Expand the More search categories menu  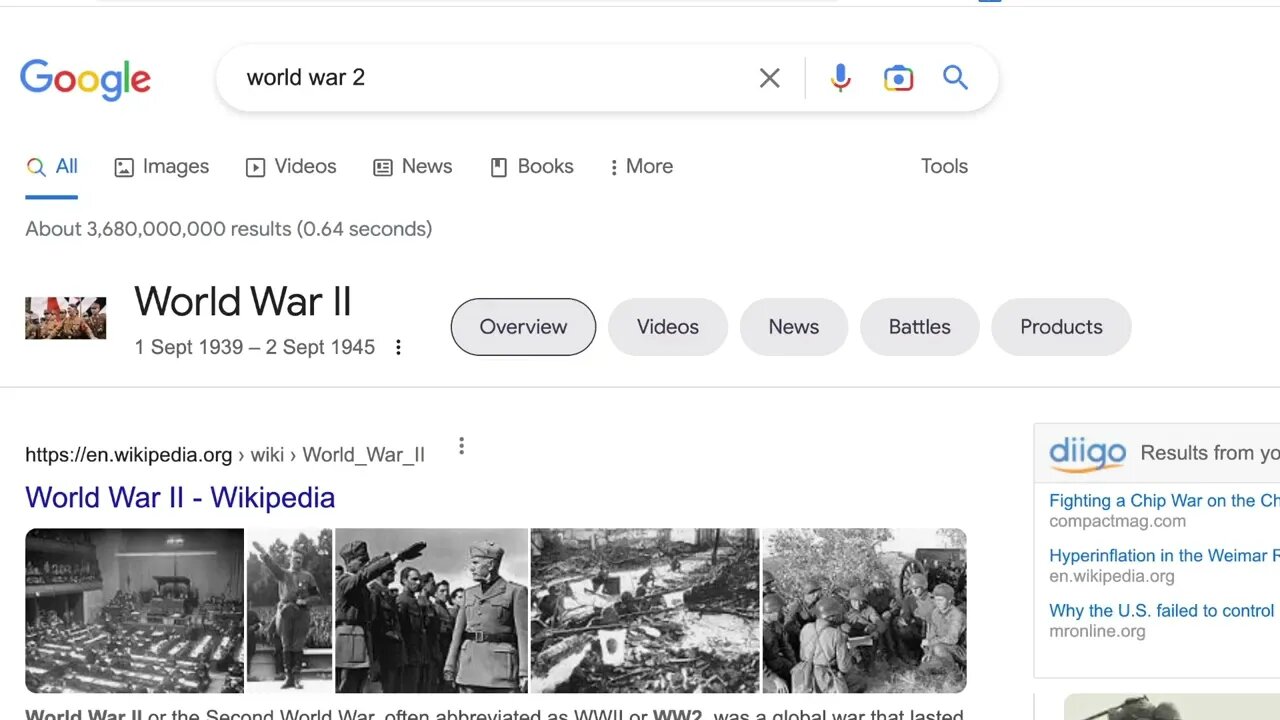[641, 167]
